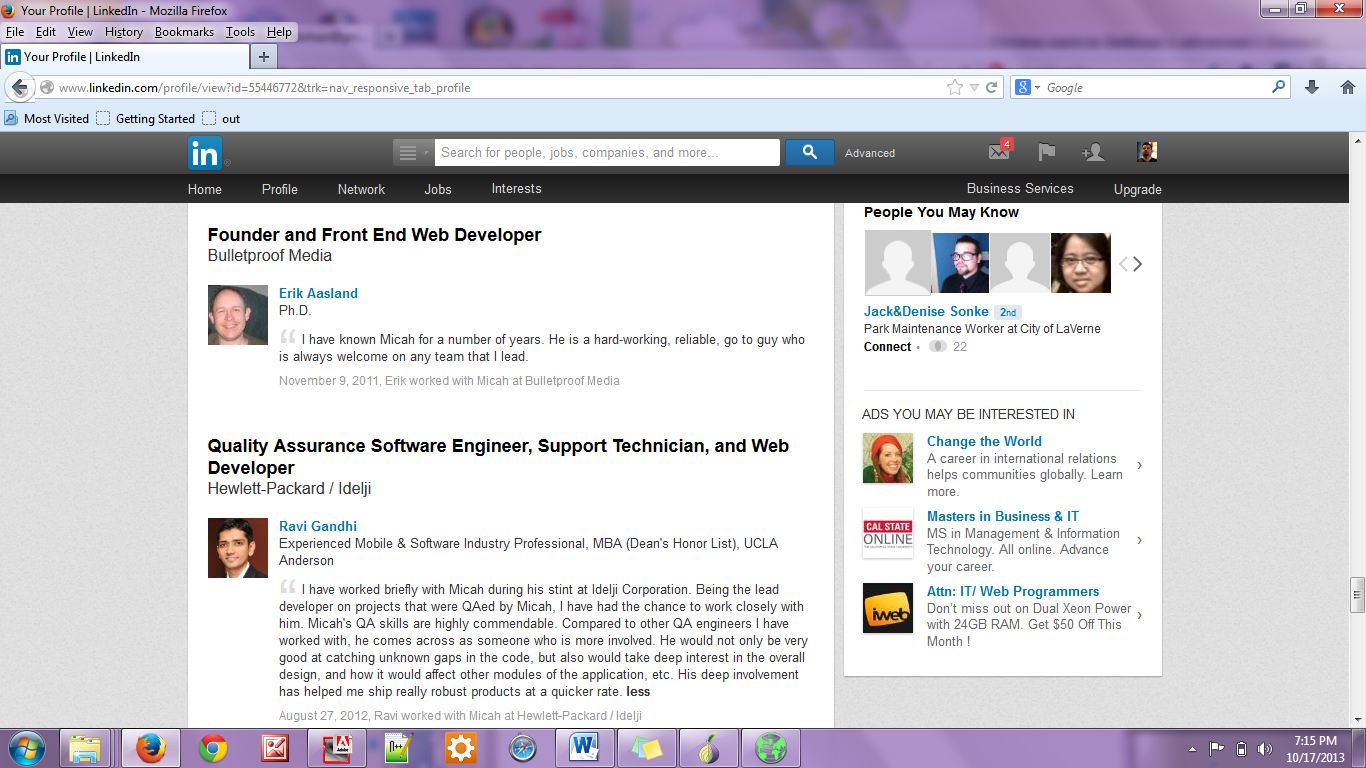Viewport: 1366px width, 768px height.
Task: Click the Cal State Online ad image
Action: [888, 533]
